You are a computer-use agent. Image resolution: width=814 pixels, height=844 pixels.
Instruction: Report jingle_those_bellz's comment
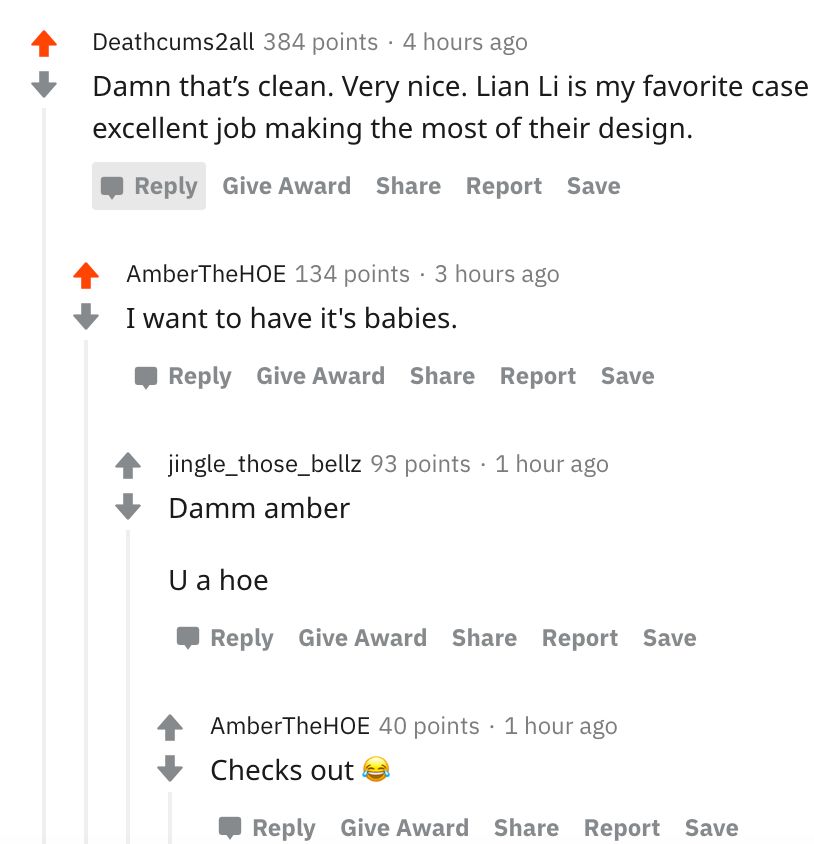click(580, 638)
